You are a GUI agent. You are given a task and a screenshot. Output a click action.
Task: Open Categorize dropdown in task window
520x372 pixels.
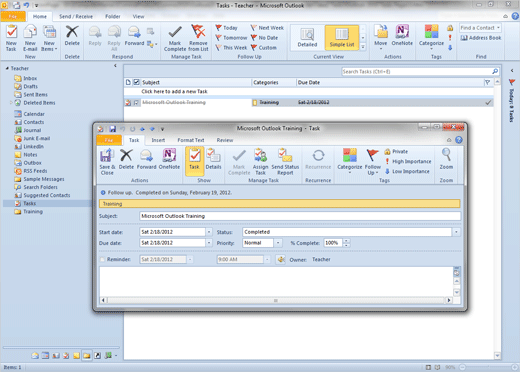click(350, 161)
